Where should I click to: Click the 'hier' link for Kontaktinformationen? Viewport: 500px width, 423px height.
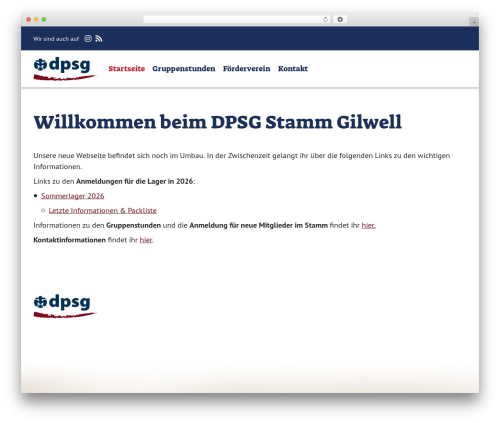(146, 240)
